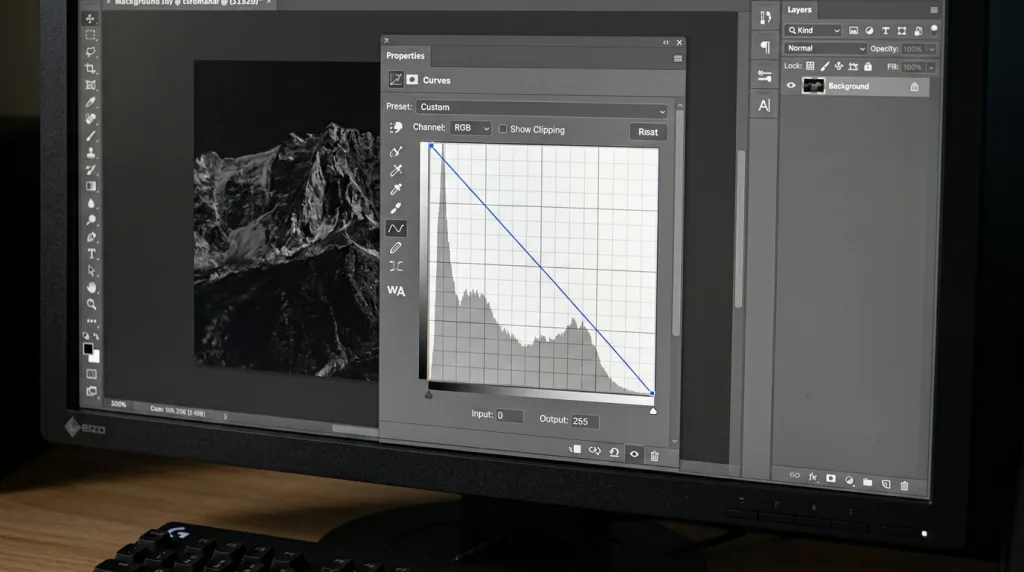
Task: Open the Adjustments sliders panel
Action: 765,76
